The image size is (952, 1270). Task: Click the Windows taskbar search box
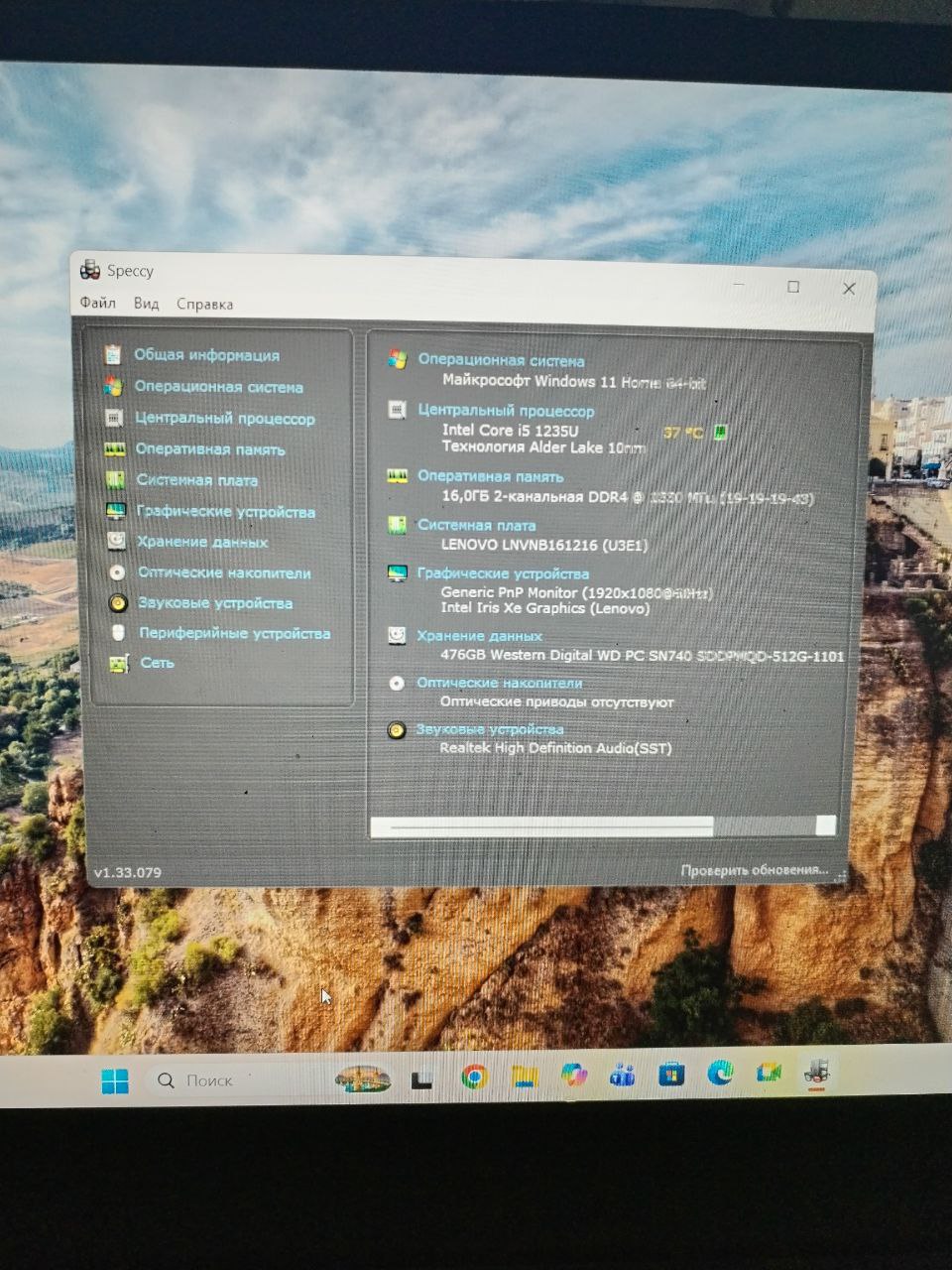[x=238, y=1080]
